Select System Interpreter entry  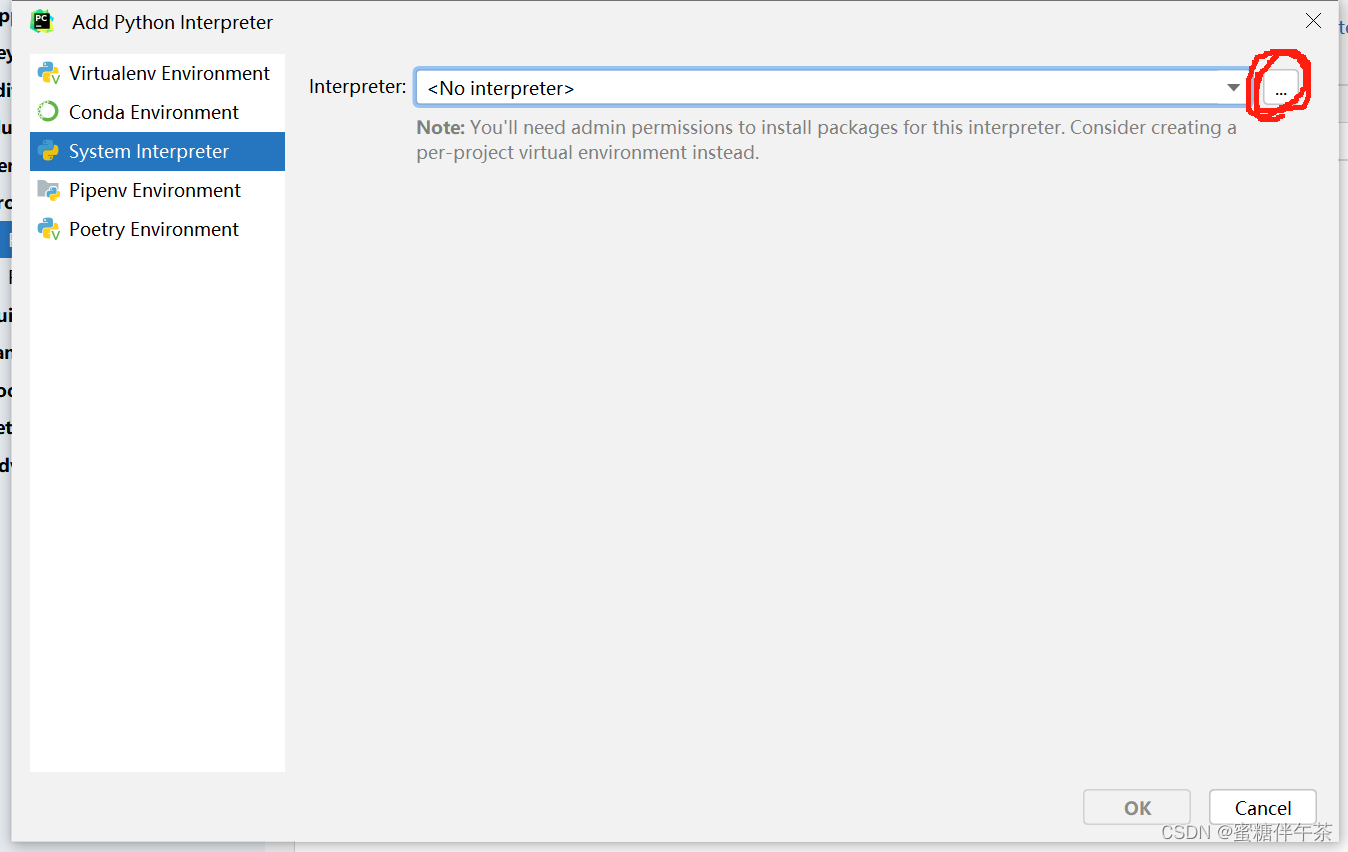pos(157,151)
